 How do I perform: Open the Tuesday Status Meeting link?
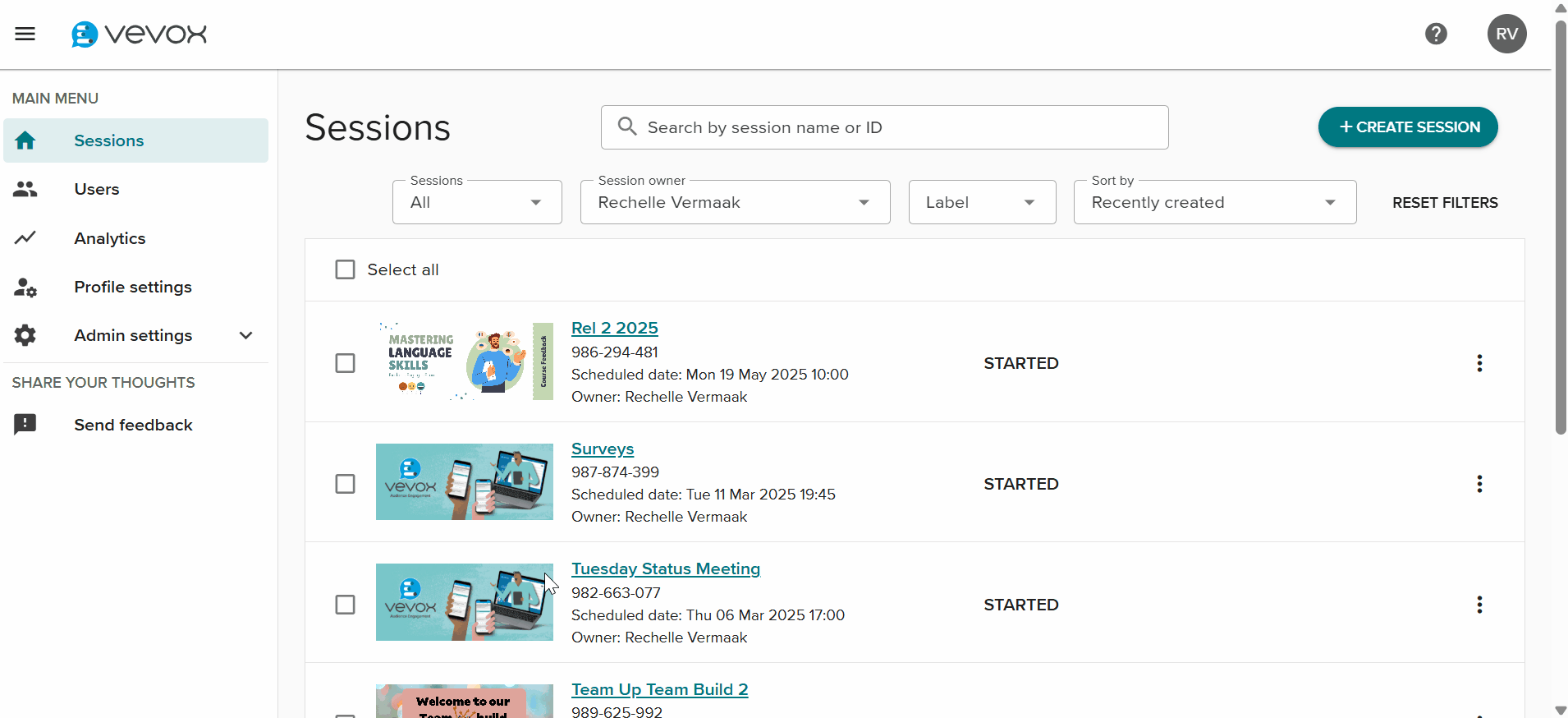[666, 568]
